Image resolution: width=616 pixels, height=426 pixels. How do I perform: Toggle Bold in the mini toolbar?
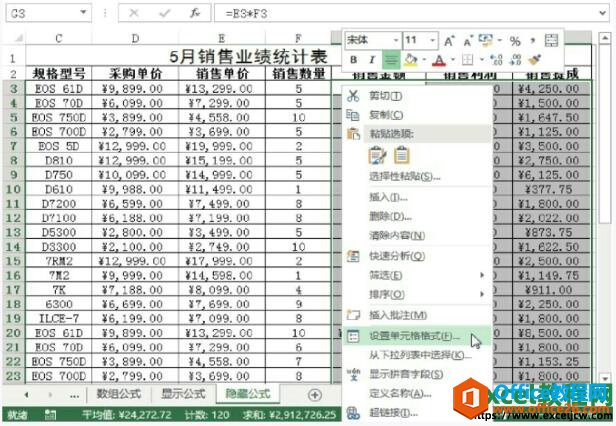[354, 60]
